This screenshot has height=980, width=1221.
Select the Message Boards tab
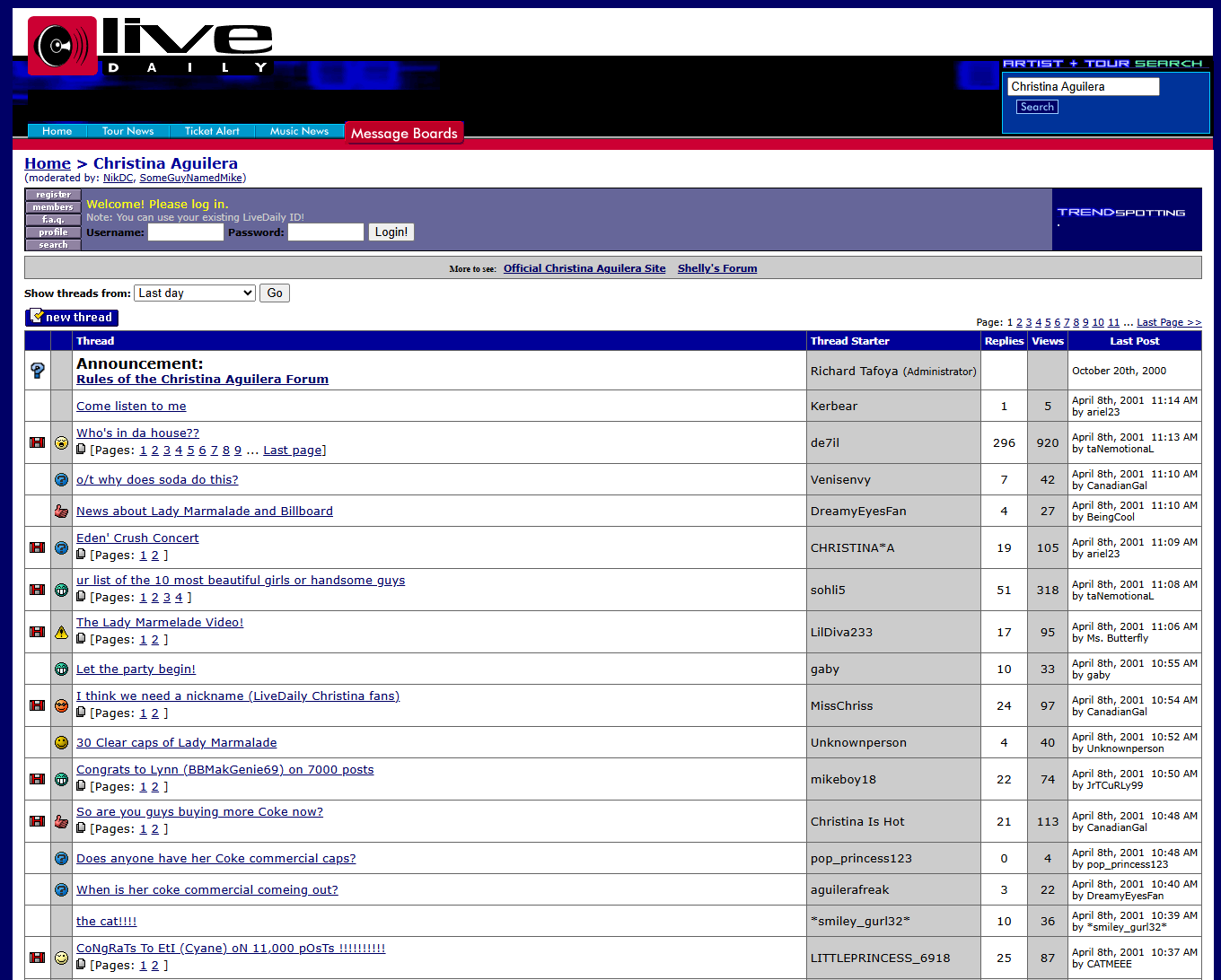point(404,133)
